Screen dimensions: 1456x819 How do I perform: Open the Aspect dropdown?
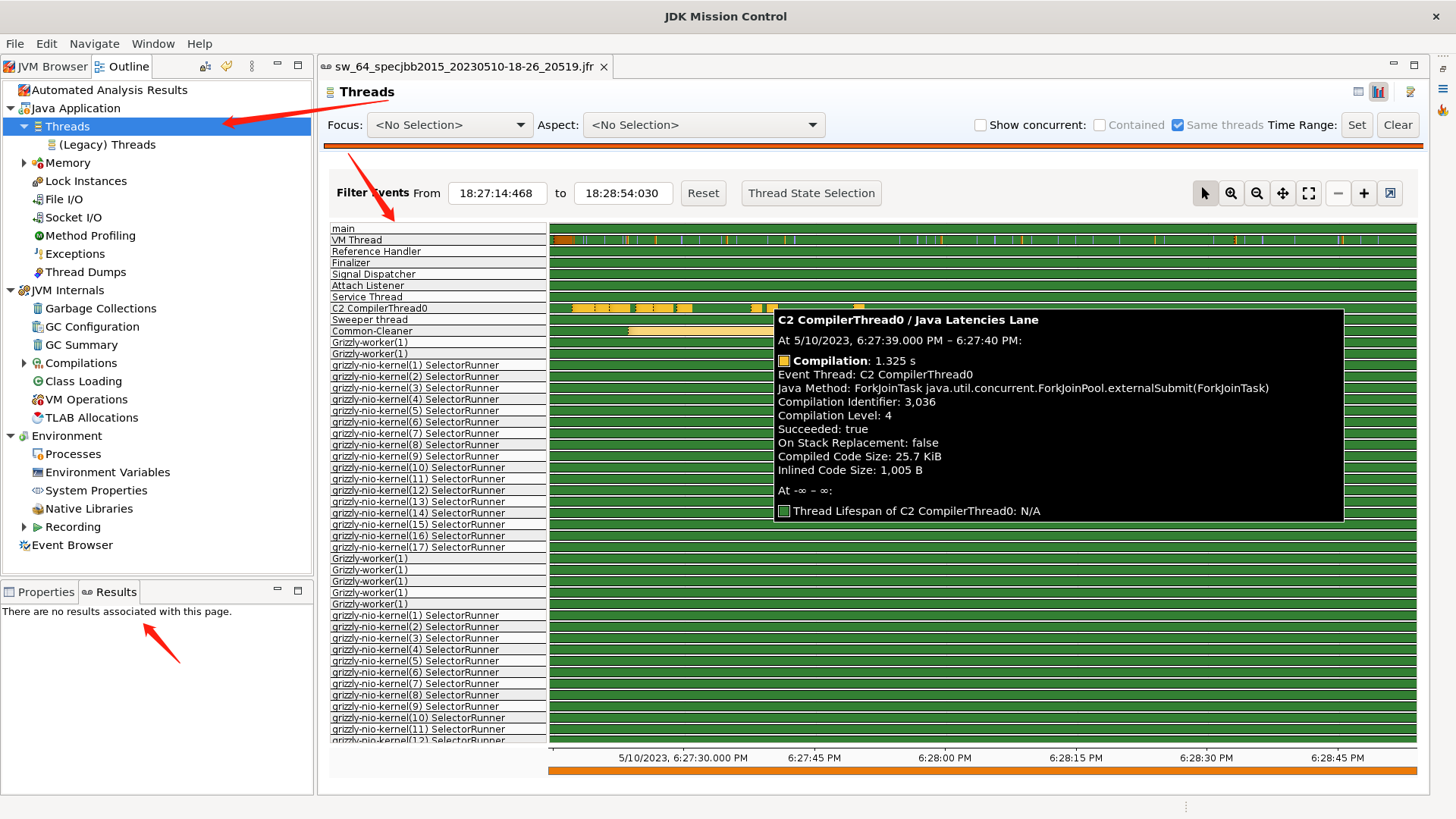[x=704, y=125]
